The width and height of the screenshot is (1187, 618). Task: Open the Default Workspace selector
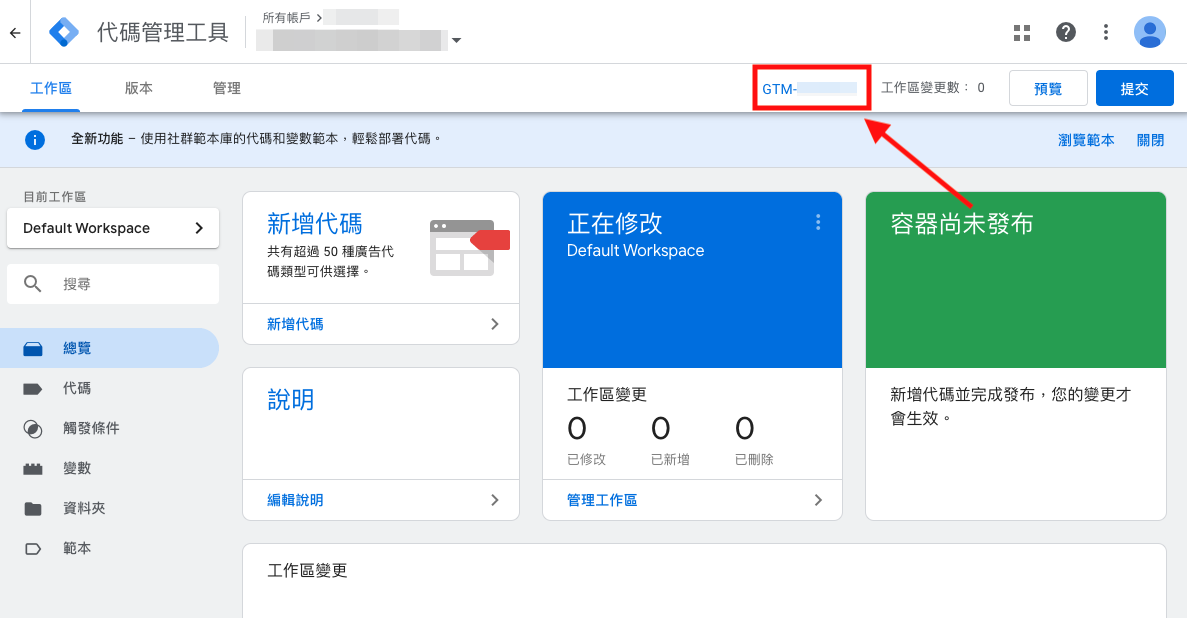click(113, 228)
